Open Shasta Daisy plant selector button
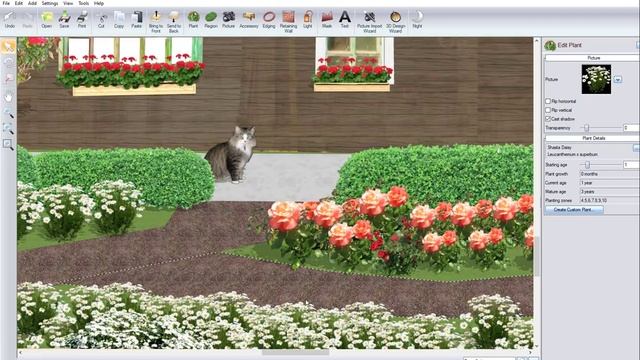The height and width of the screenshot is (360, 640). coord(636,147)
